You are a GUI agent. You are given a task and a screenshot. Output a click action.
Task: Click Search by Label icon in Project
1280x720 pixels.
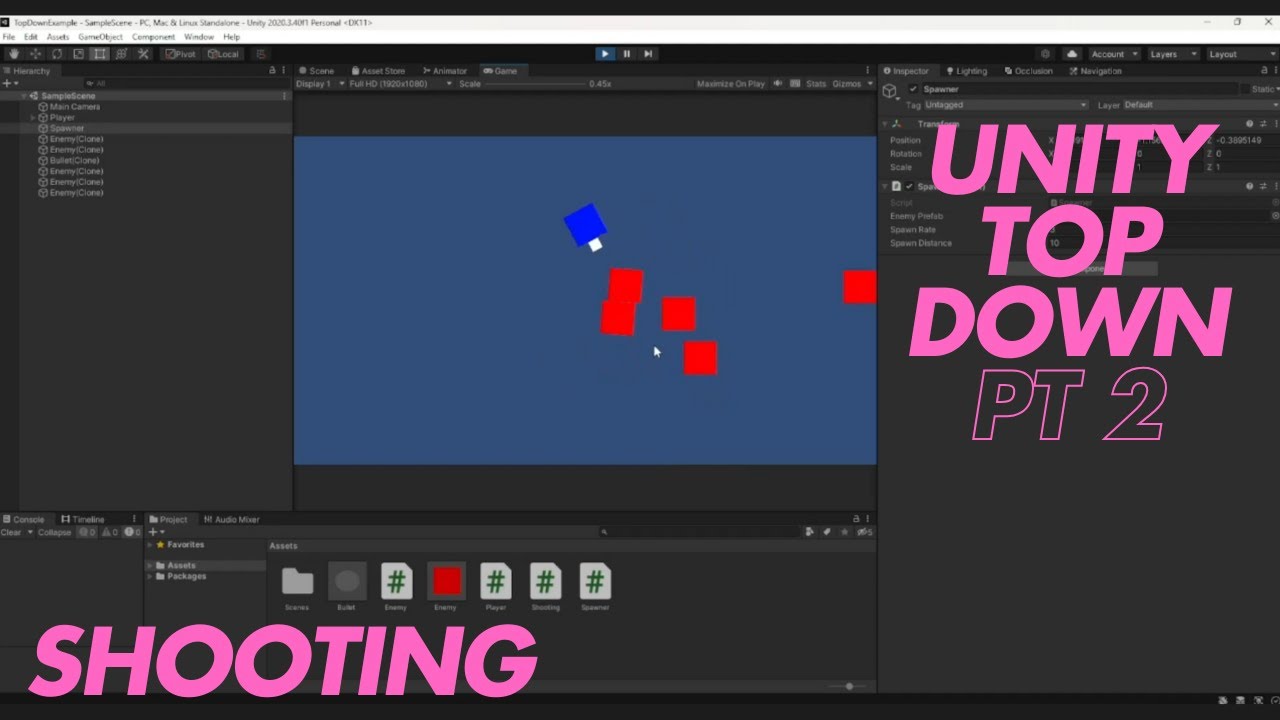click(x=827, y=532)
